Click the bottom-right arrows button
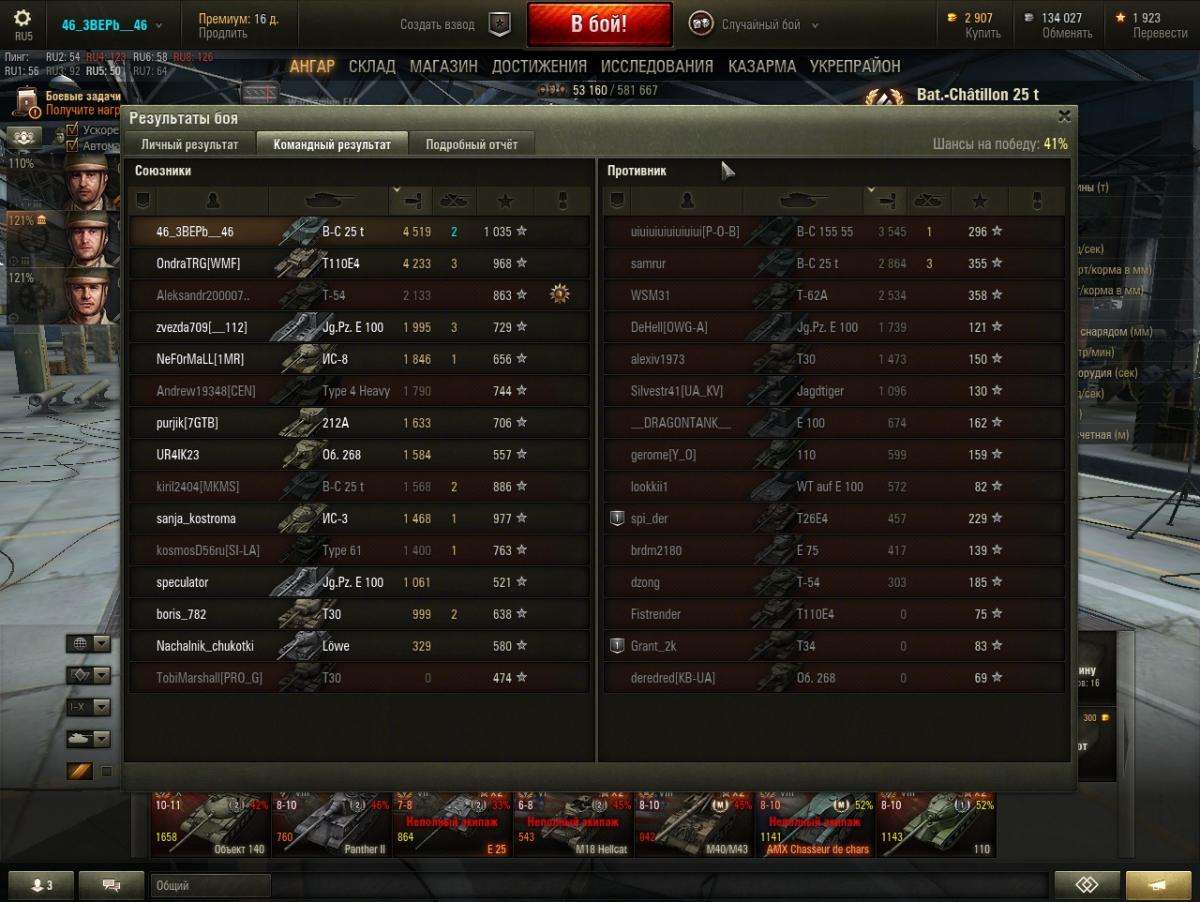The image size is (1200, 902). click(x=1087, y=885)
